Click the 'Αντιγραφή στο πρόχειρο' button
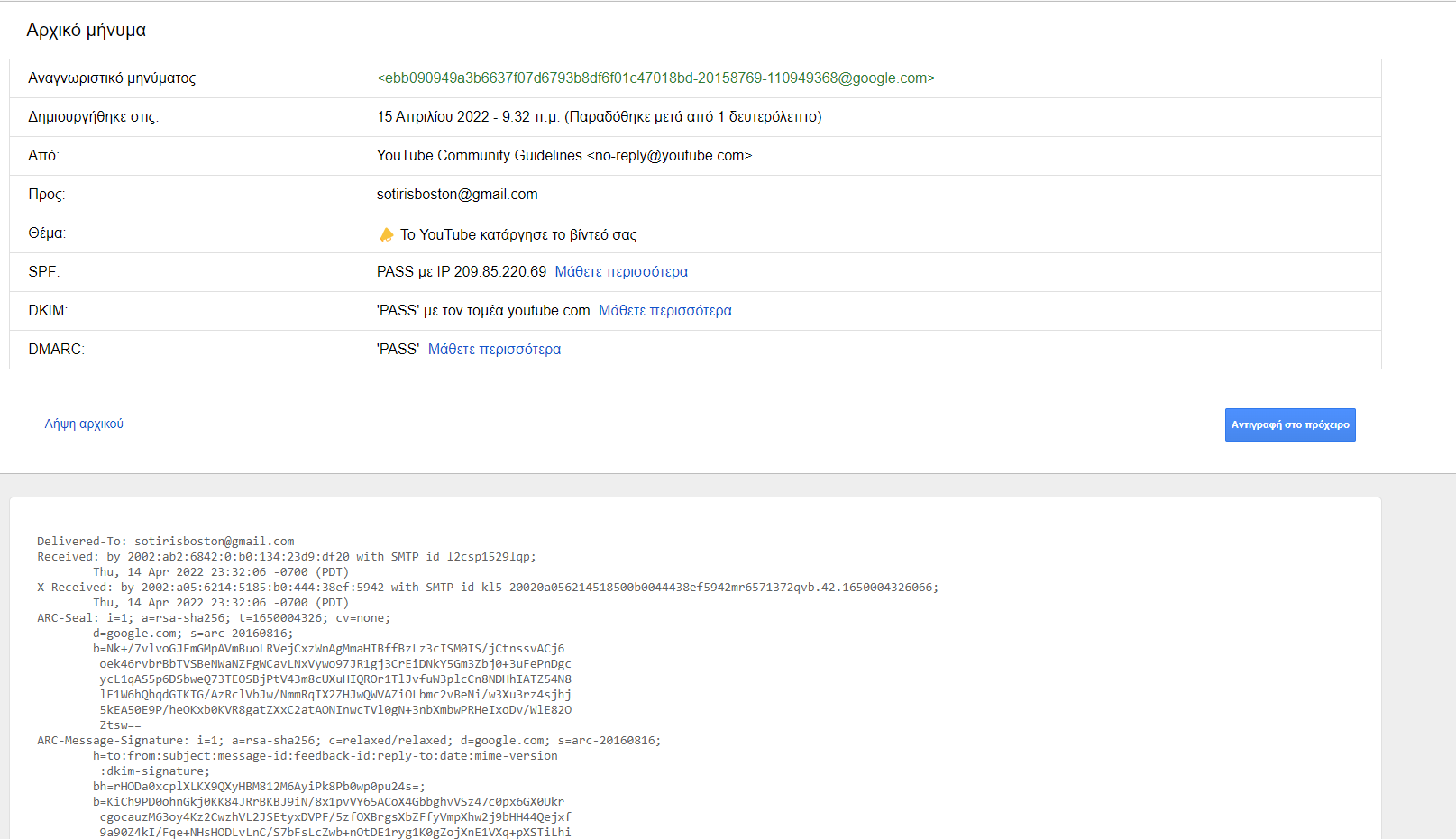This screenshot has height=839, width=1456. (x=1290, y=424)
